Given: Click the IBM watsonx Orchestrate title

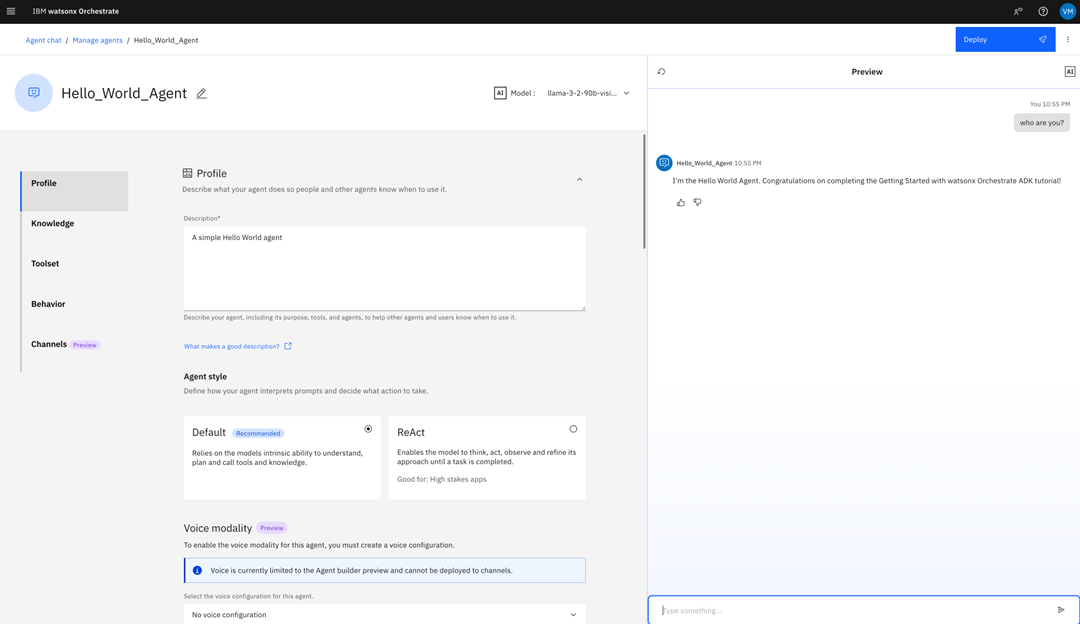Looking at the screenshot, I should (76, 11).
